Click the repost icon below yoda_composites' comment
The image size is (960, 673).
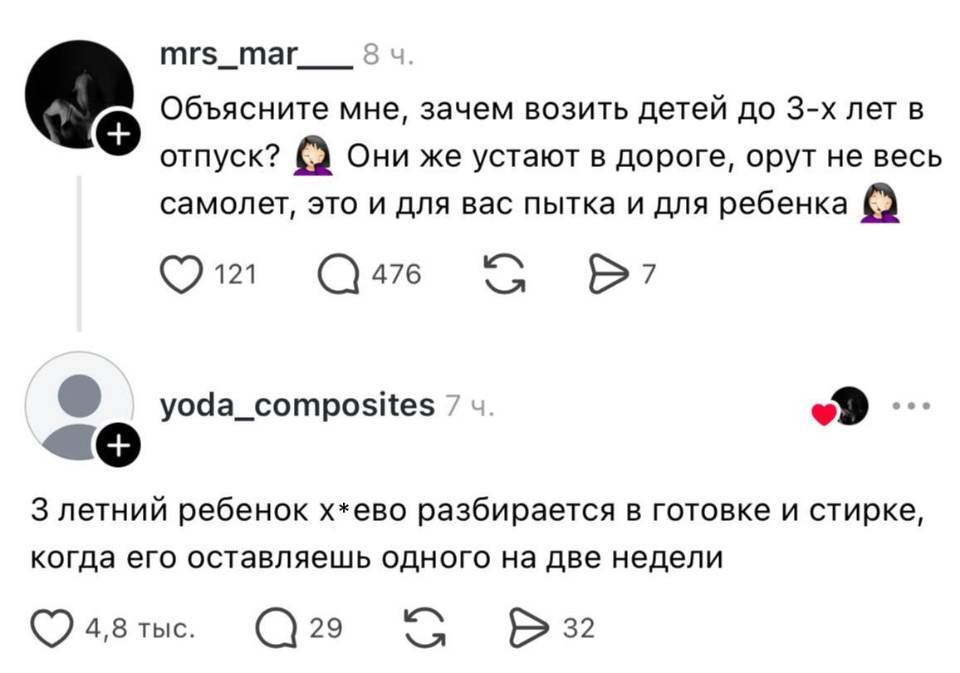click(x=424, y=626)
